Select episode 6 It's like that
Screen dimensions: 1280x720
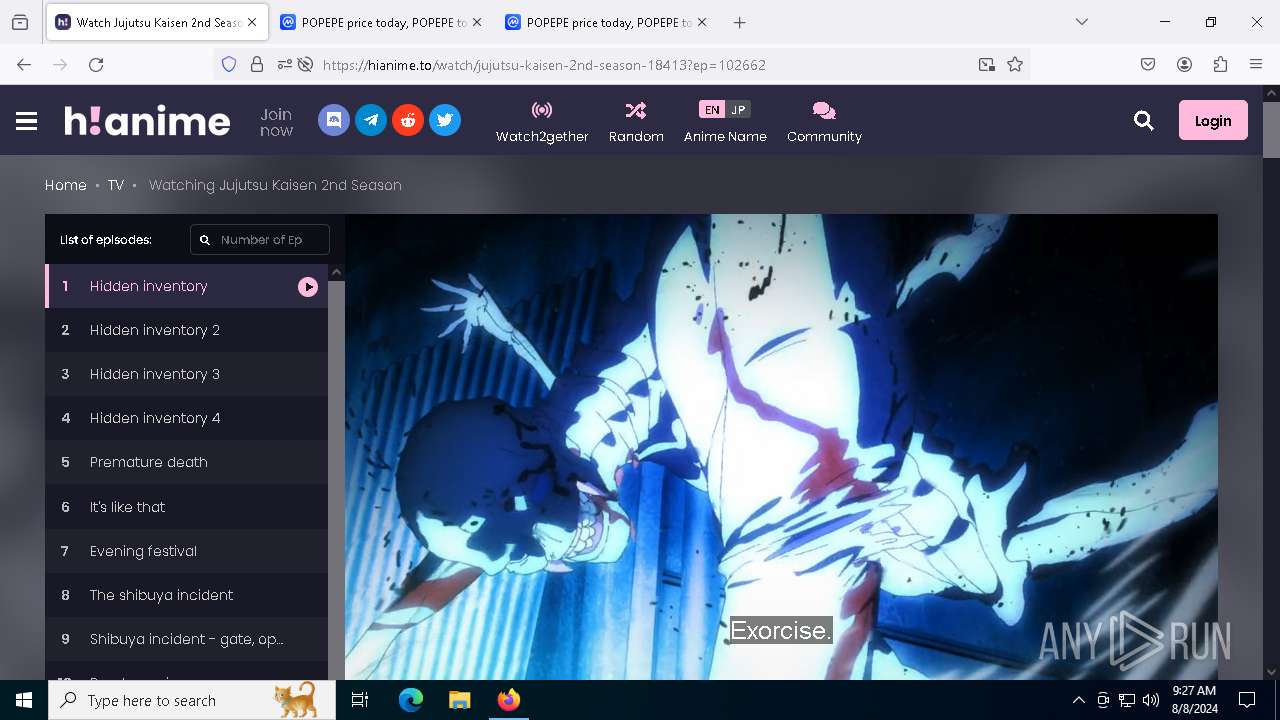tap(186, 507)
